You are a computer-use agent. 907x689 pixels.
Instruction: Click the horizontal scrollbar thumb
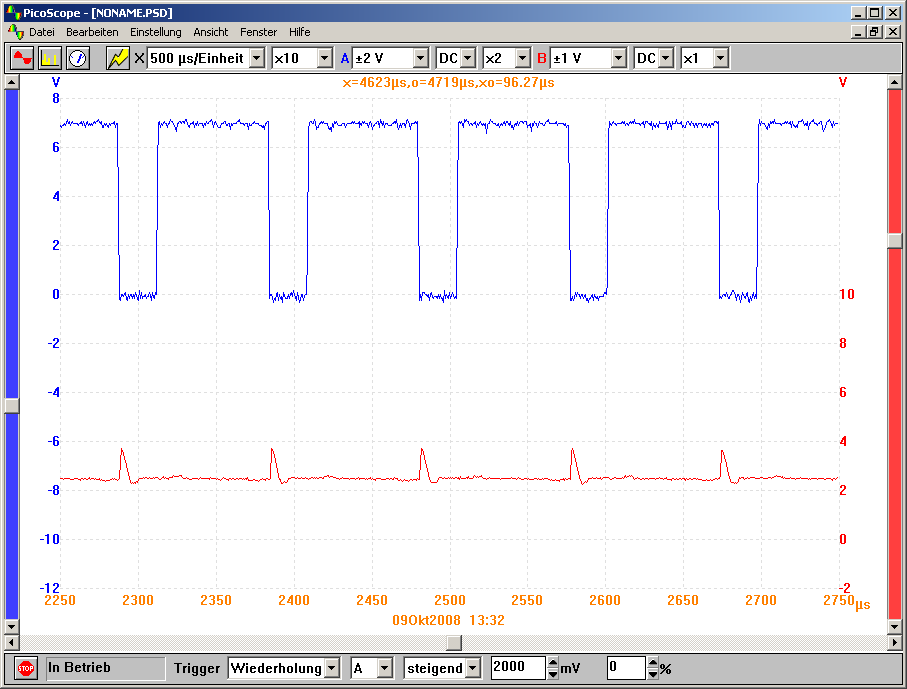click(x=454, y=642)
